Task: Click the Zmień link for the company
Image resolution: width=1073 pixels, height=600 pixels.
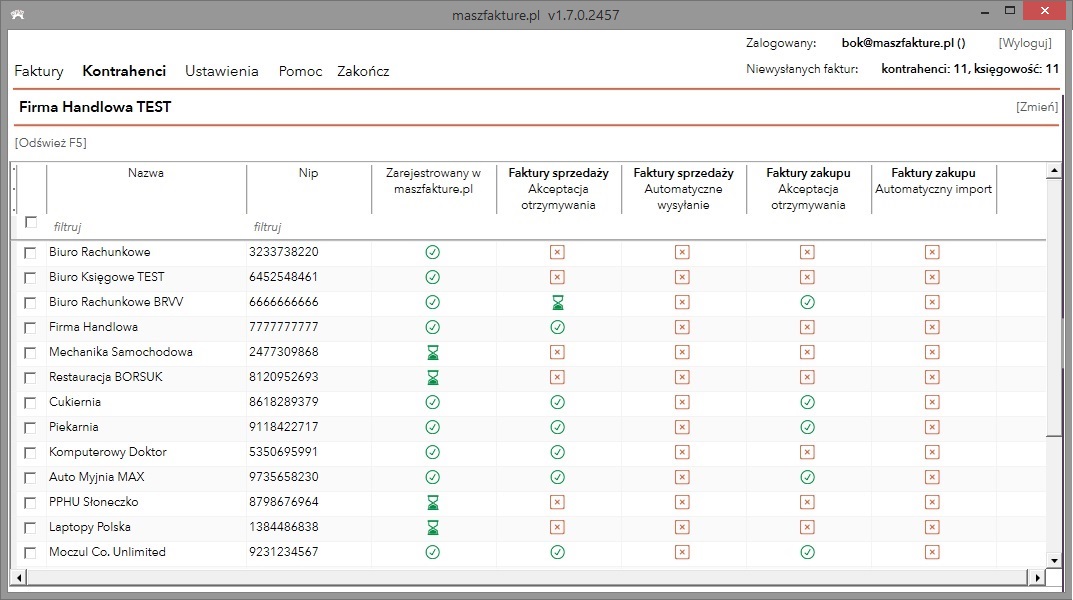Action: click(1037, 107)
